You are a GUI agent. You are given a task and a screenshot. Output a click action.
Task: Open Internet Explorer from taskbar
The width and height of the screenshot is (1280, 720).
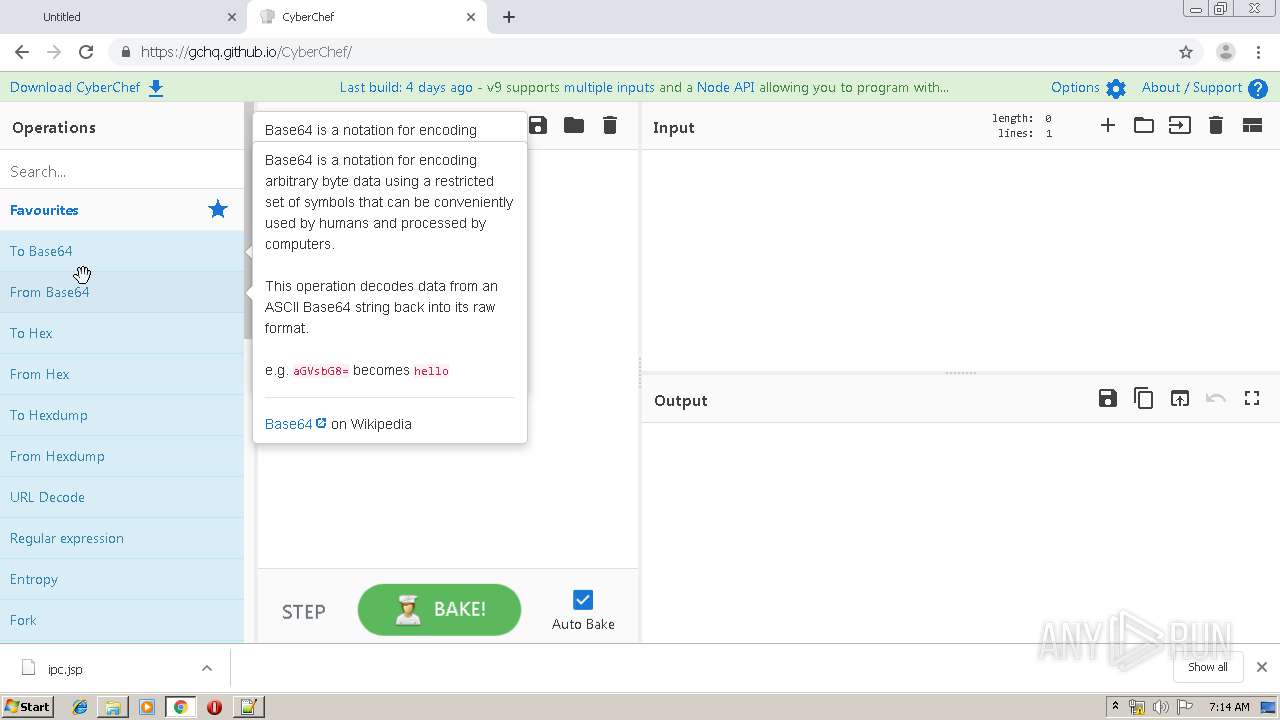pyautogui.click(x=80, y=707)
